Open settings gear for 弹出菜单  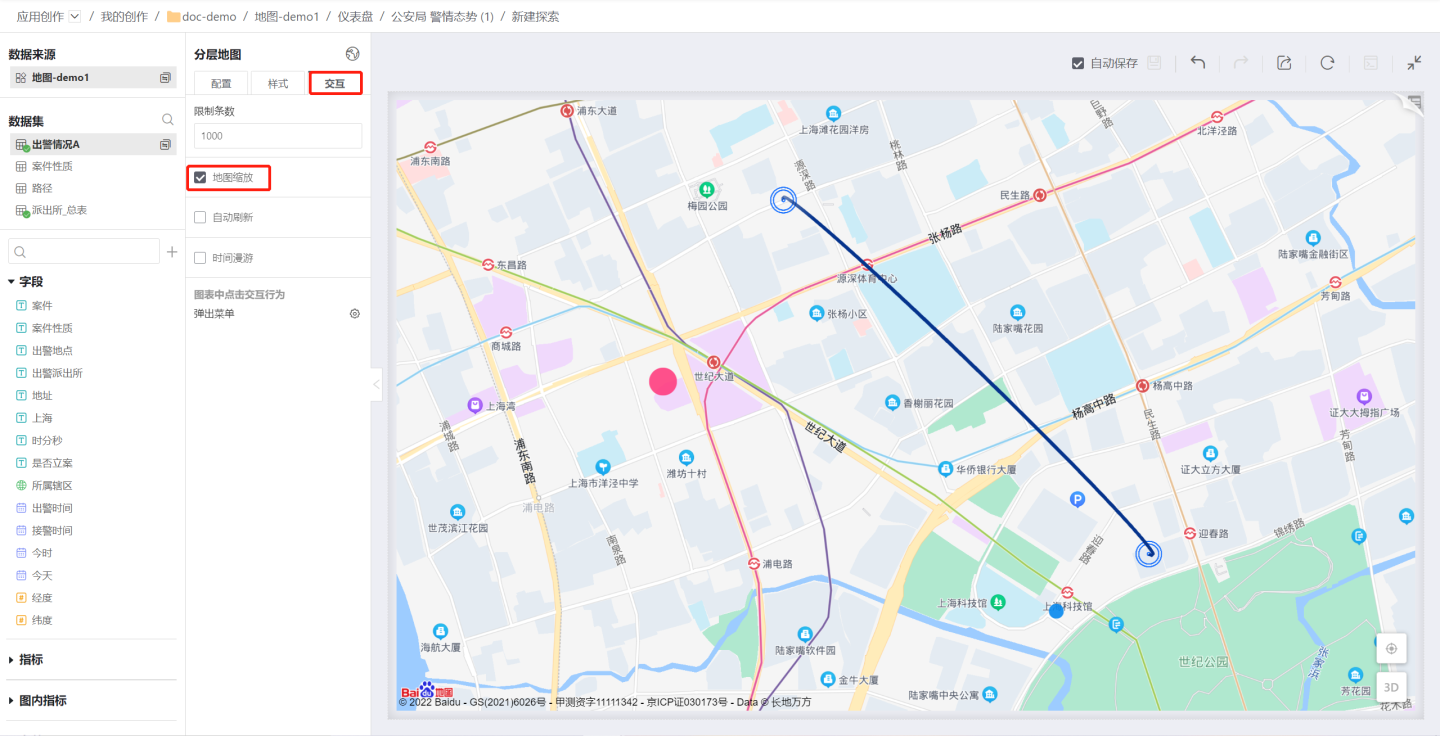click(x=354, y=314)
